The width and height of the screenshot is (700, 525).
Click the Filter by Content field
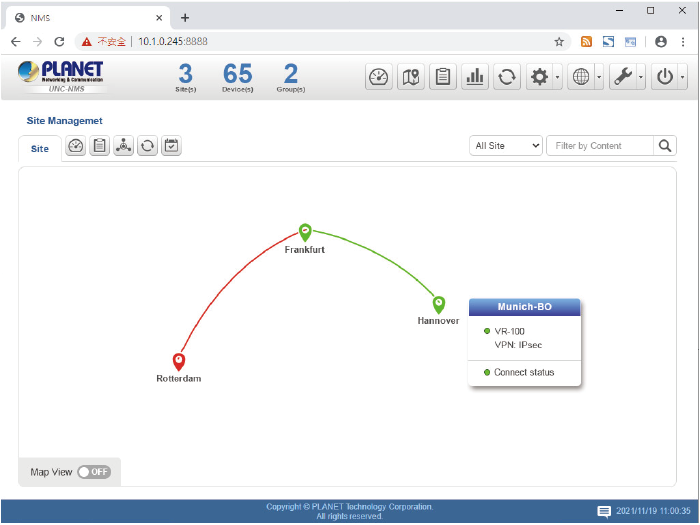tap(601, 146)
